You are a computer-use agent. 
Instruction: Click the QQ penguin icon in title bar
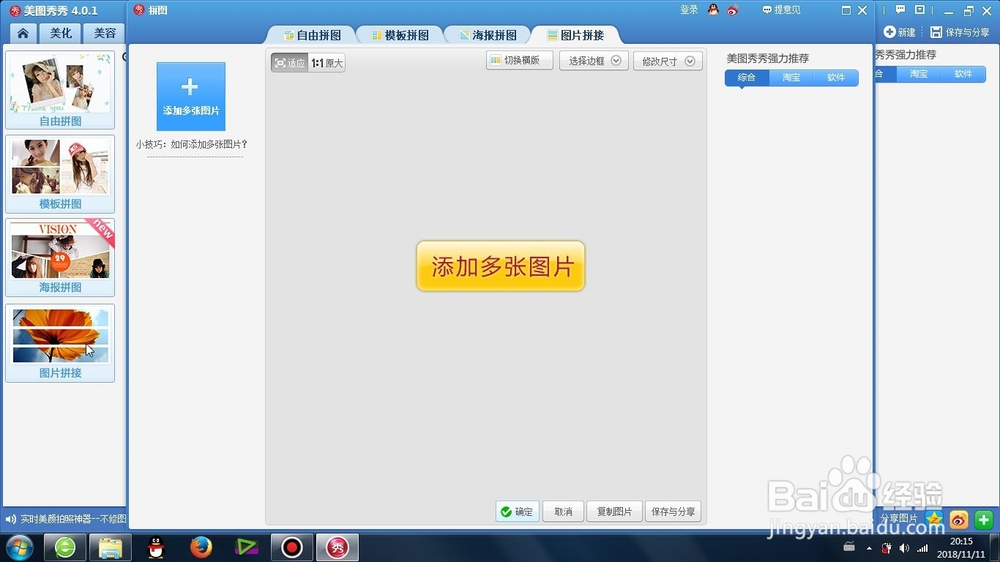[x=713, y=10]
